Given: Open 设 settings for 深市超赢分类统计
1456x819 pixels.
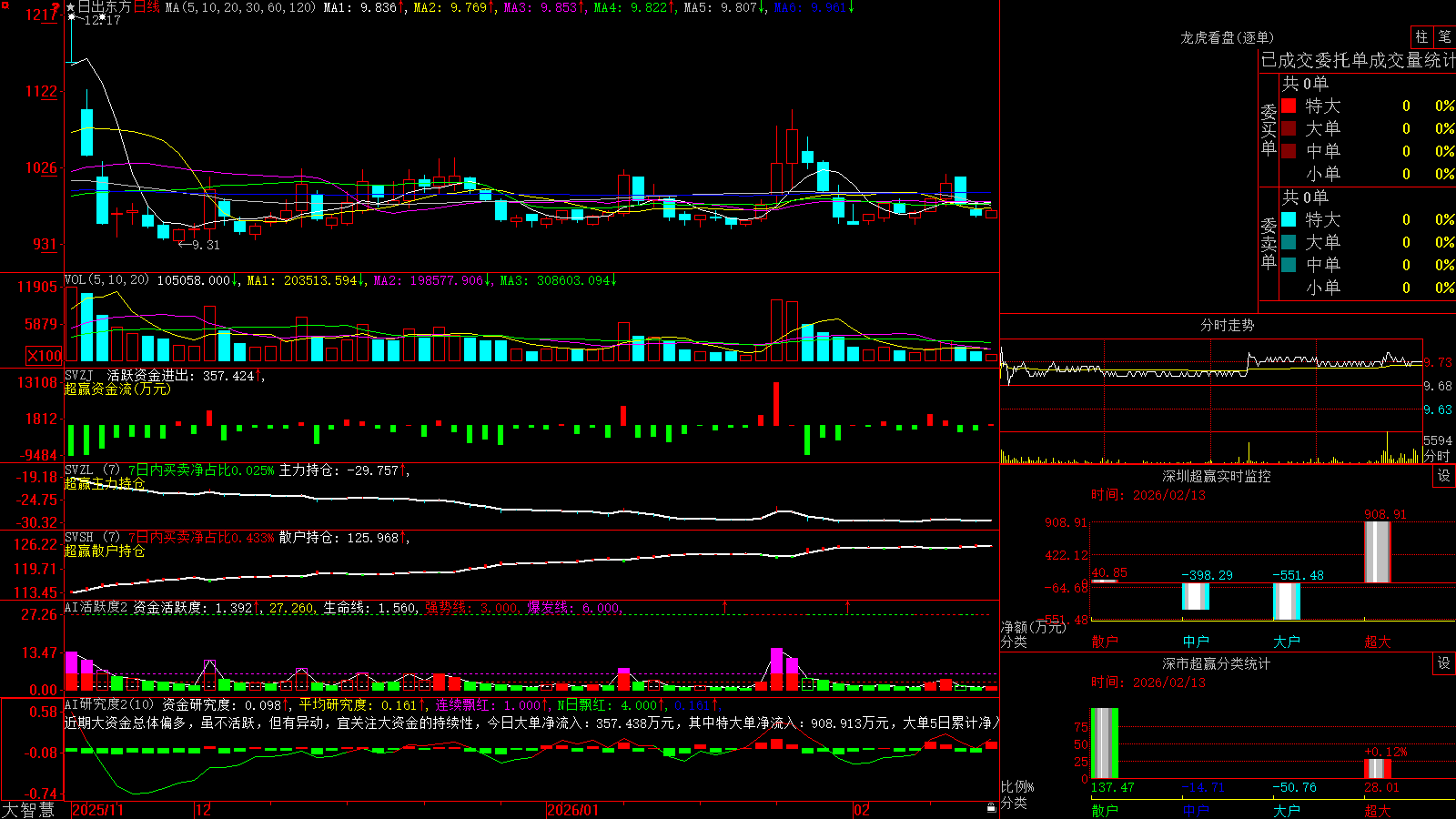Looking at the screenshot, I should click(1444, 663).
